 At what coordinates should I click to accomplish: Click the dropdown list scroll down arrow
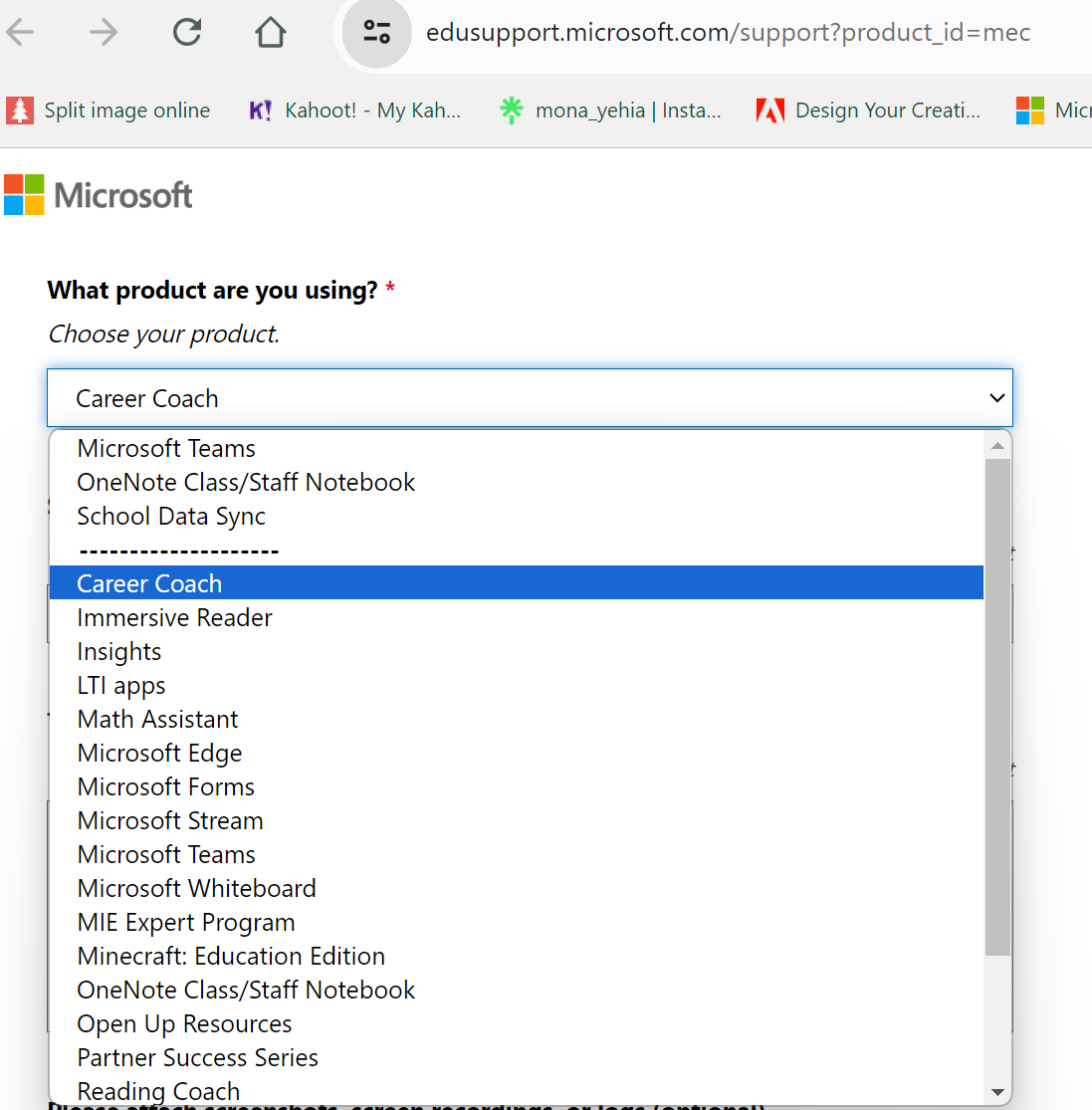[x=997, y=1092]
